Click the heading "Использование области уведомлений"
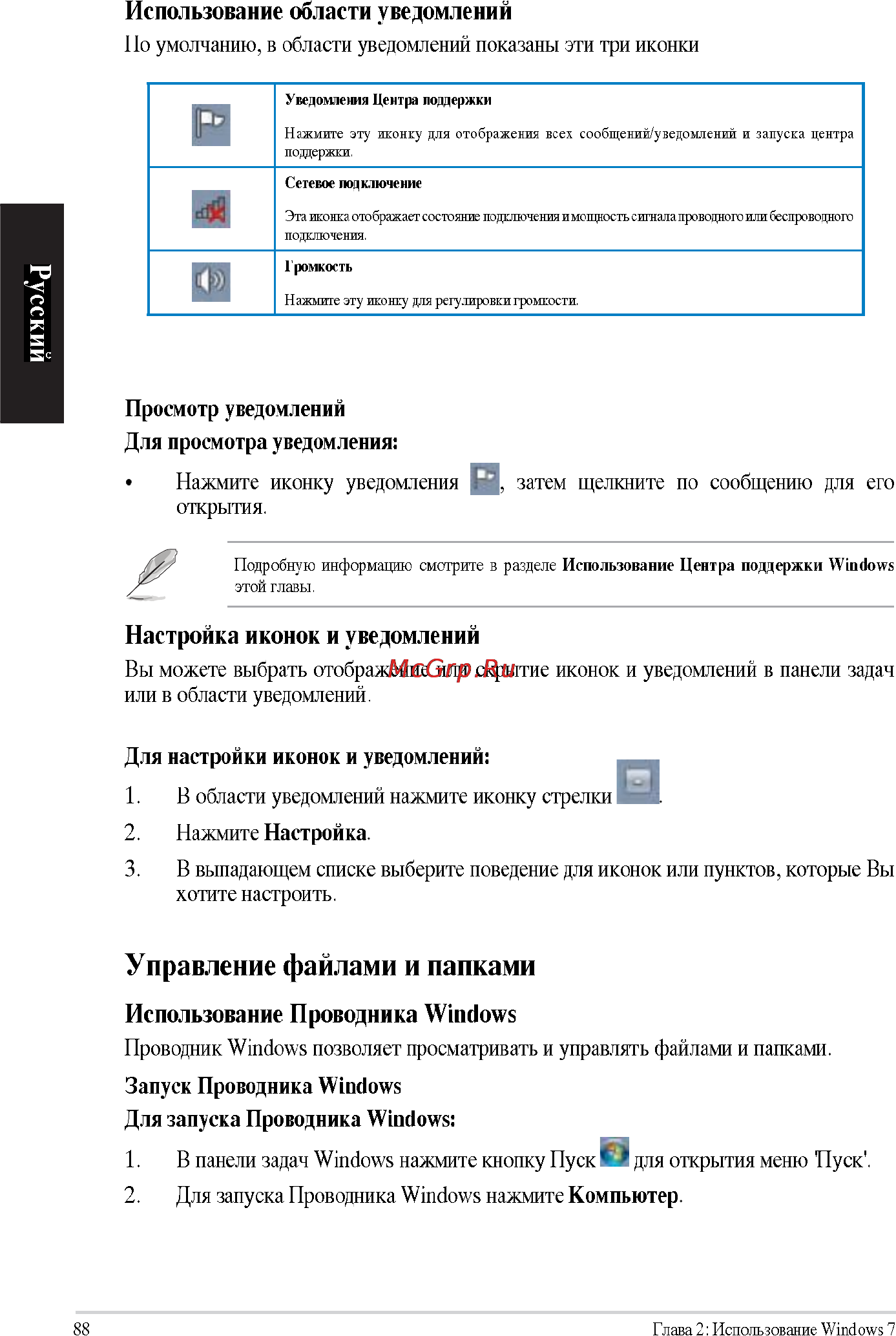Image resolution: width=896 pixels, height=1336 pixels. pos(318,11)
